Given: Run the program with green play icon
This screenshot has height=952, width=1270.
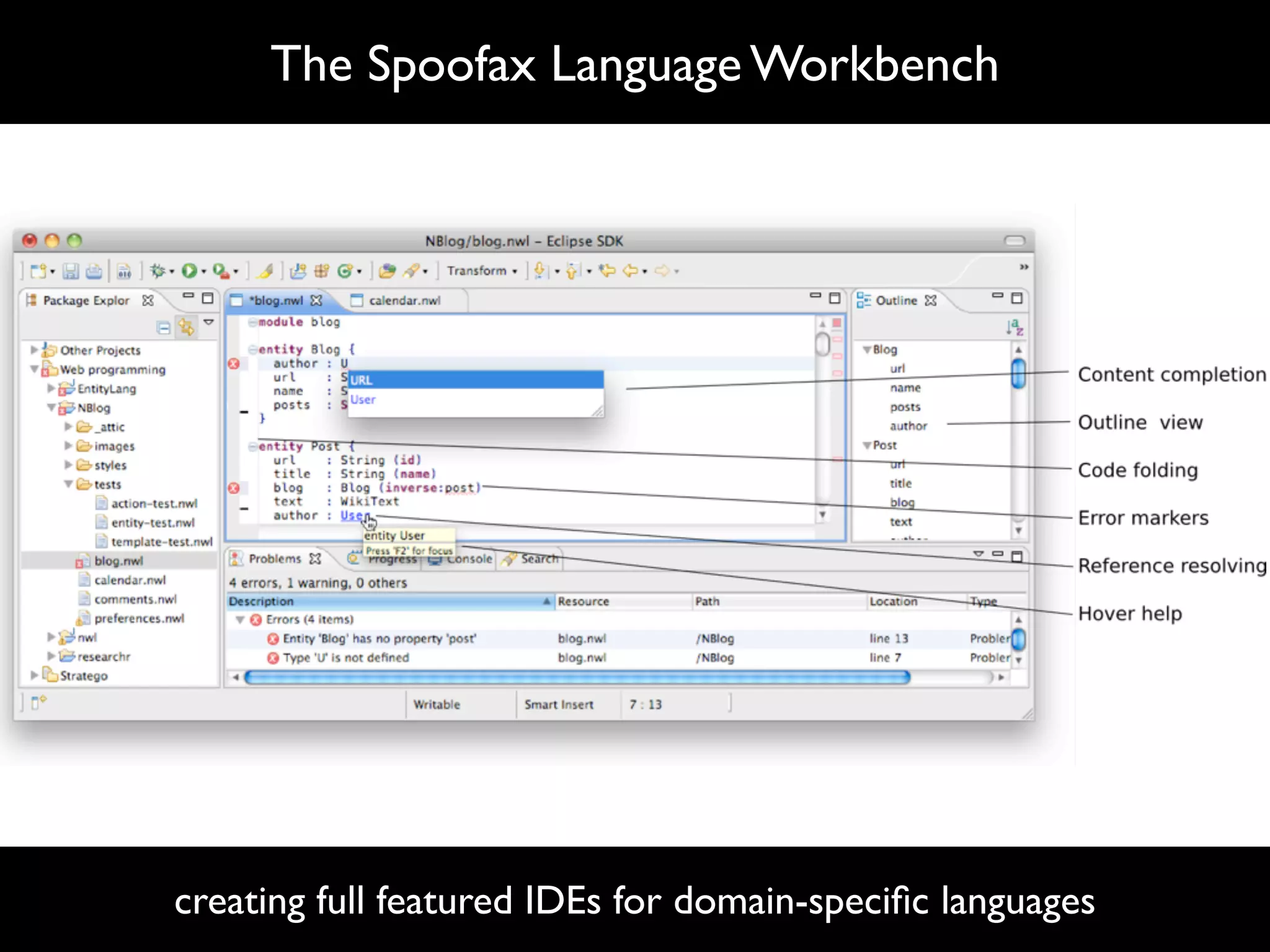Looking at the screenshot, I should [x=189, y=271].
